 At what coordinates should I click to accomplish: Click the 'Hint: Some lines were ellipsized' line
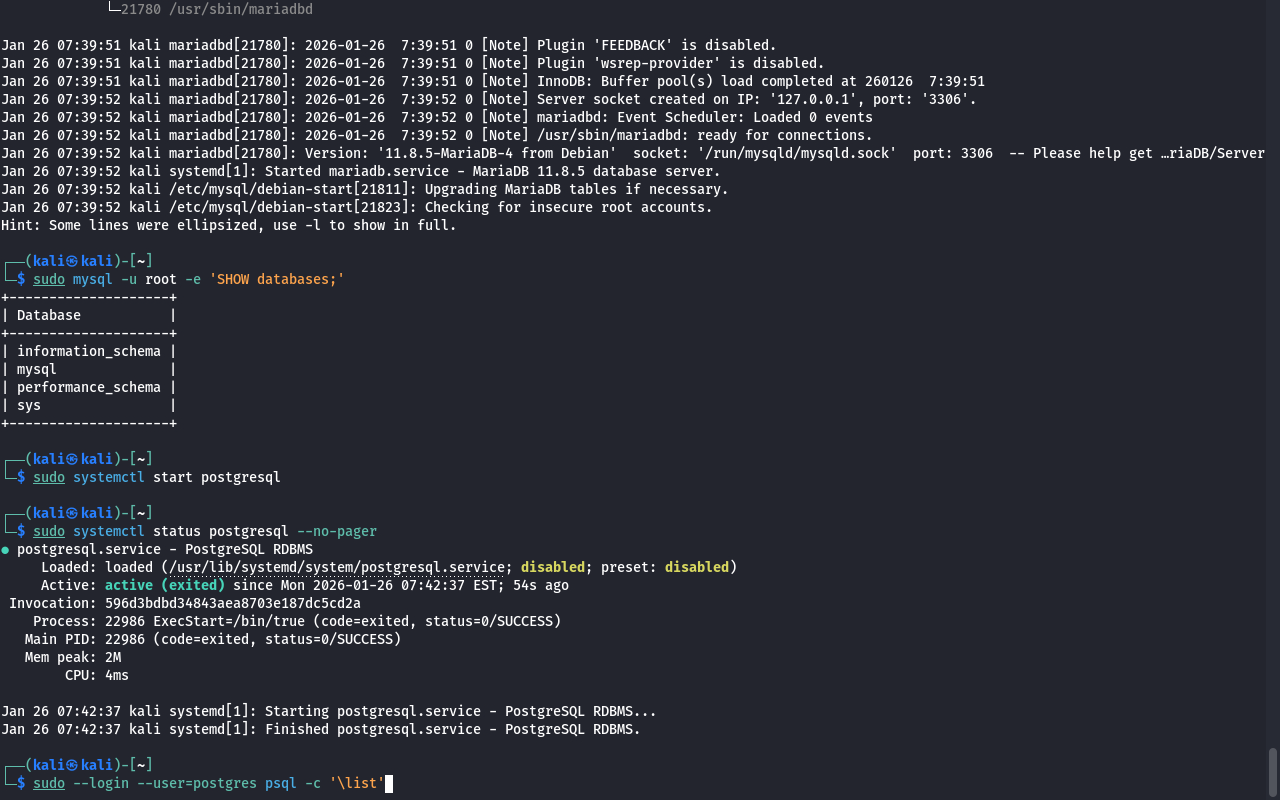[x=228, y=225]
